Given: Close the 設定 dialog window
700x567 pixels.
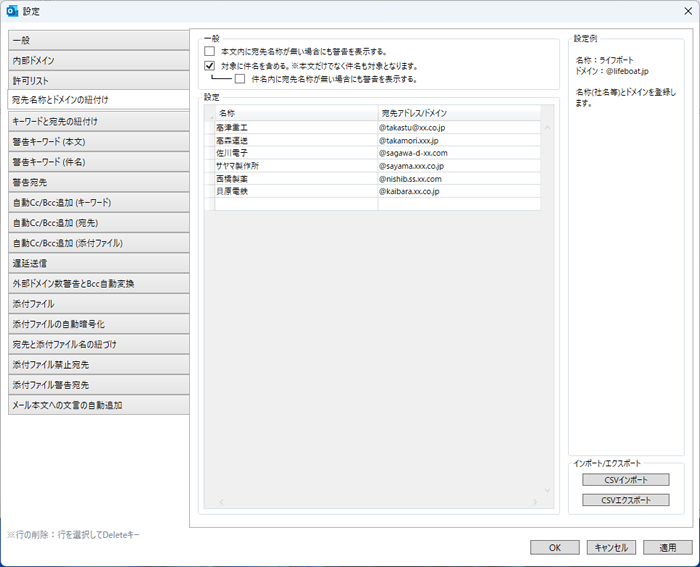Looking at the screenshot, I should pos(688,11).
